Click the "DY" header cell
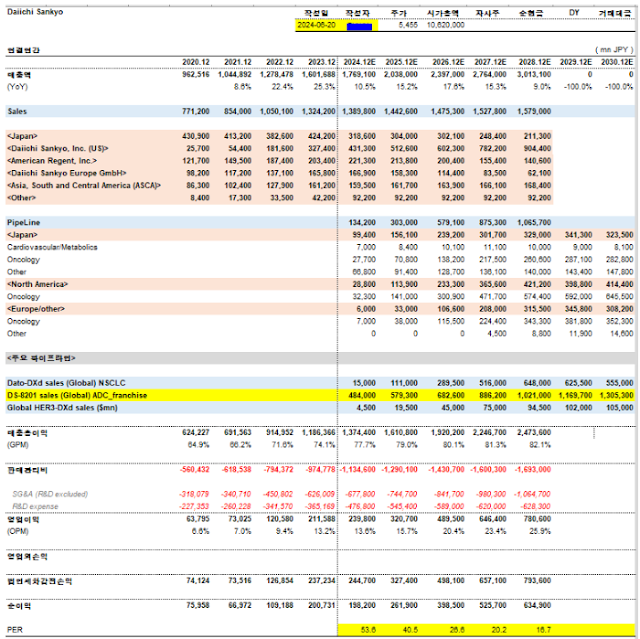This screenshot has width=640, height=639. click(x=574, y=13)
